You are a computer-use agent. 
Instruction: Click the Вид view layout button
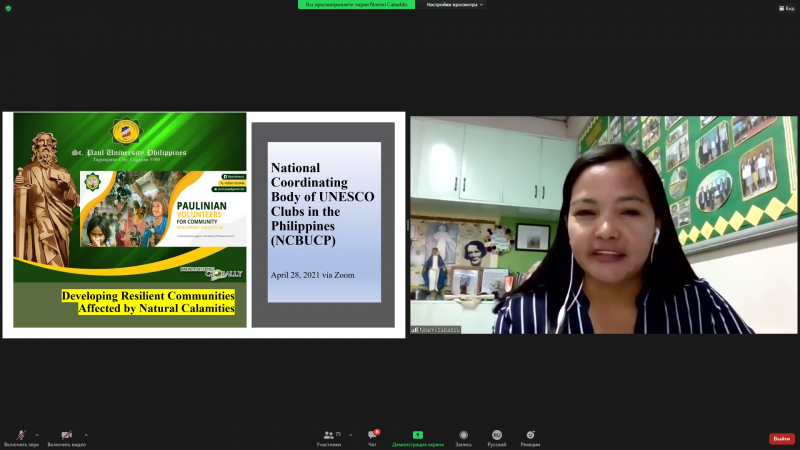point(787,8)
